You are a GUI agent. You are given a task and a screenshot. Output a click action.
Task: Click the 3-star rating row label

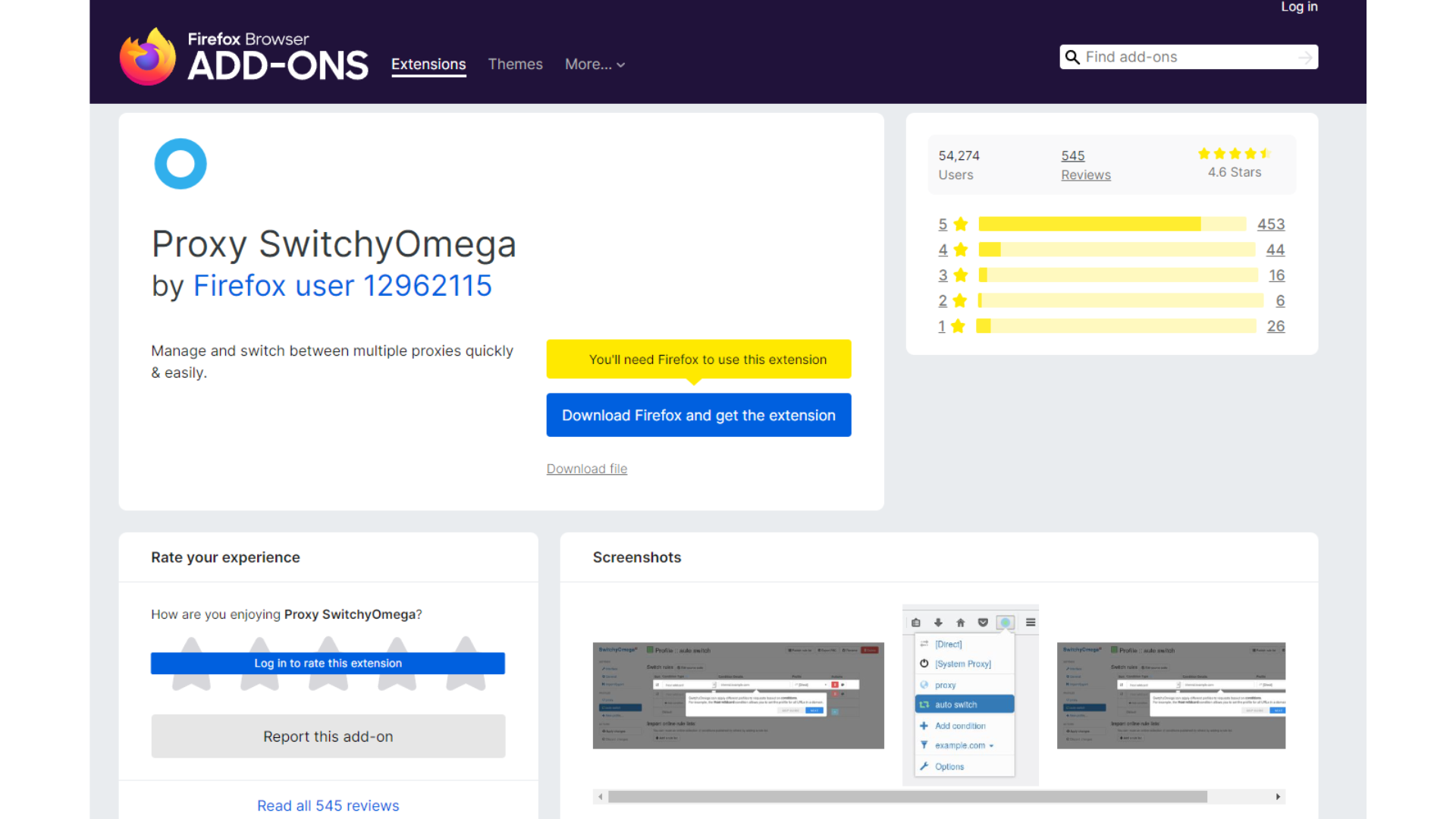pyautogui.click(x=943, y=275)
